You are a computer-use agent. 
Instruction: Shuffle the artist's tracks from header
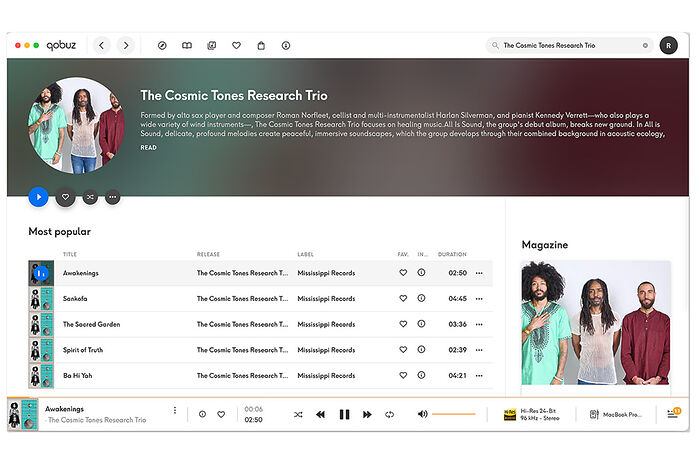90,197
